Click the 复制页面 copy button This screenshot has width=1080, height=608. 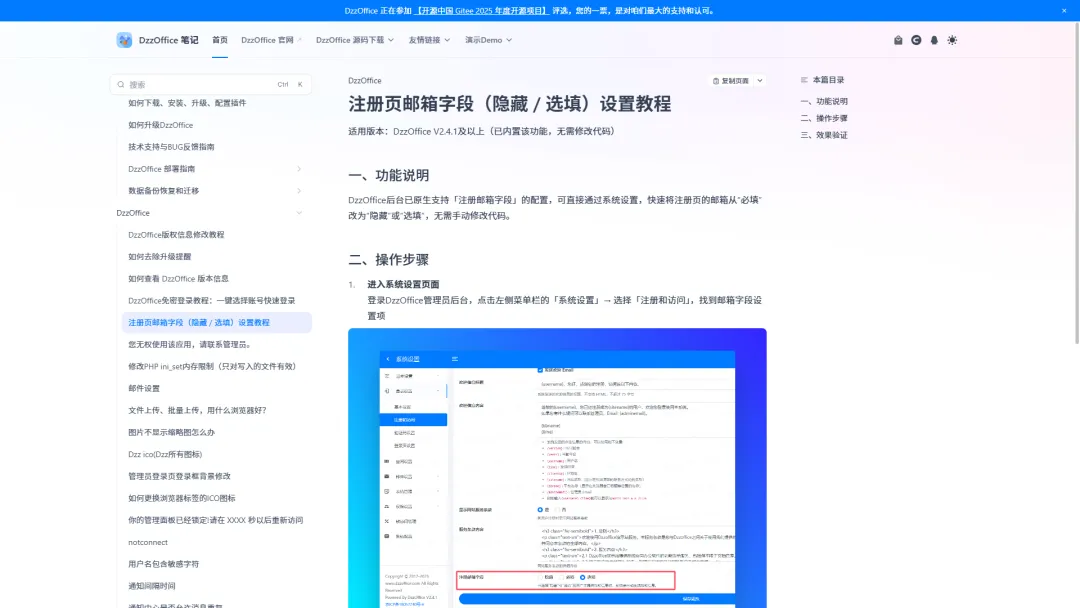pyautogui.click(x=731, y=81)
